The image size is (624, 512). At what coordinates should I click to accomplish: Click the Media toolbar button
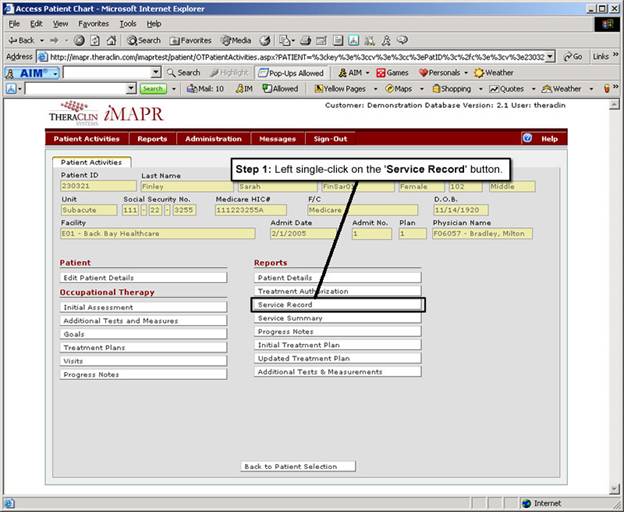[x=235, y=40]
